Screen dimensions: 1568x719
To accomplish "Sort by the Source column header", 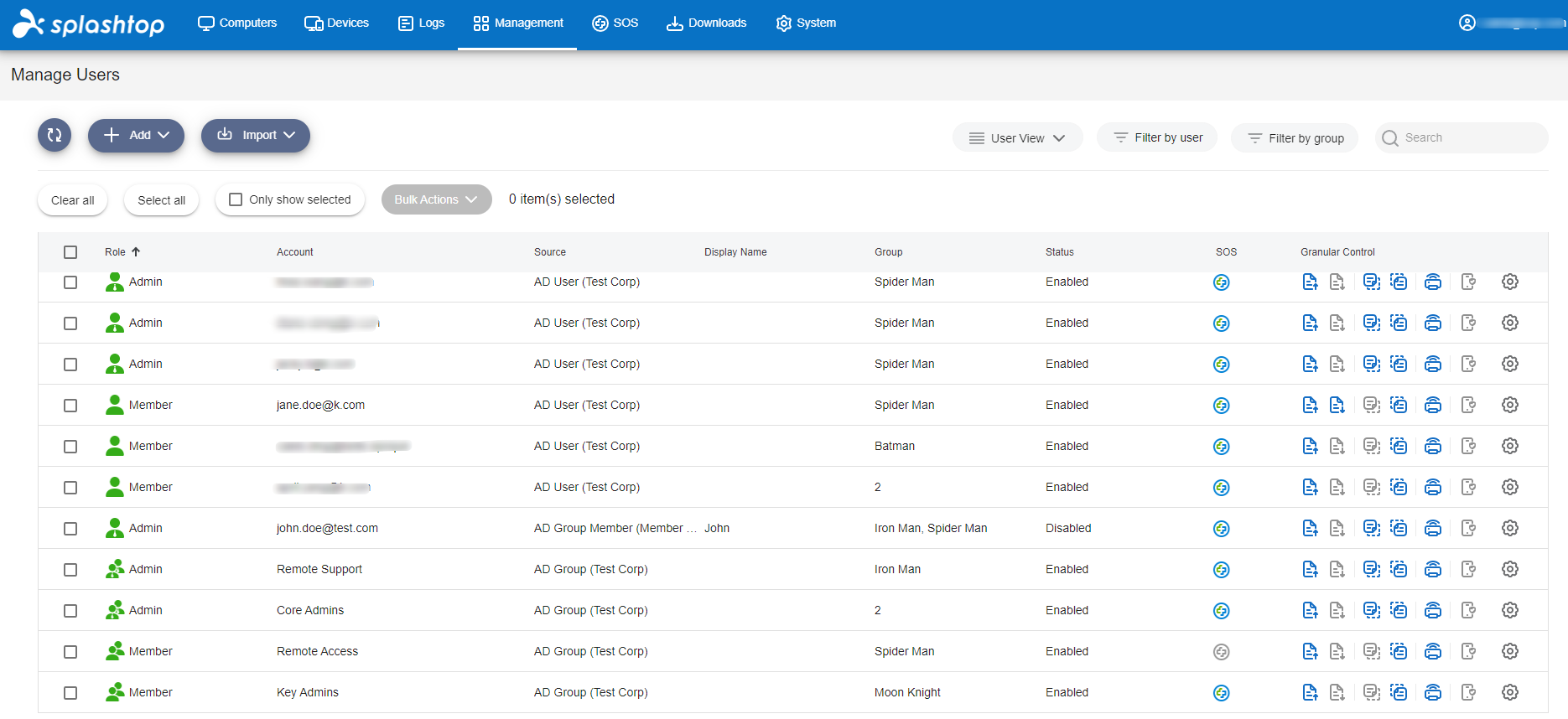I will [x=550, y=252].
